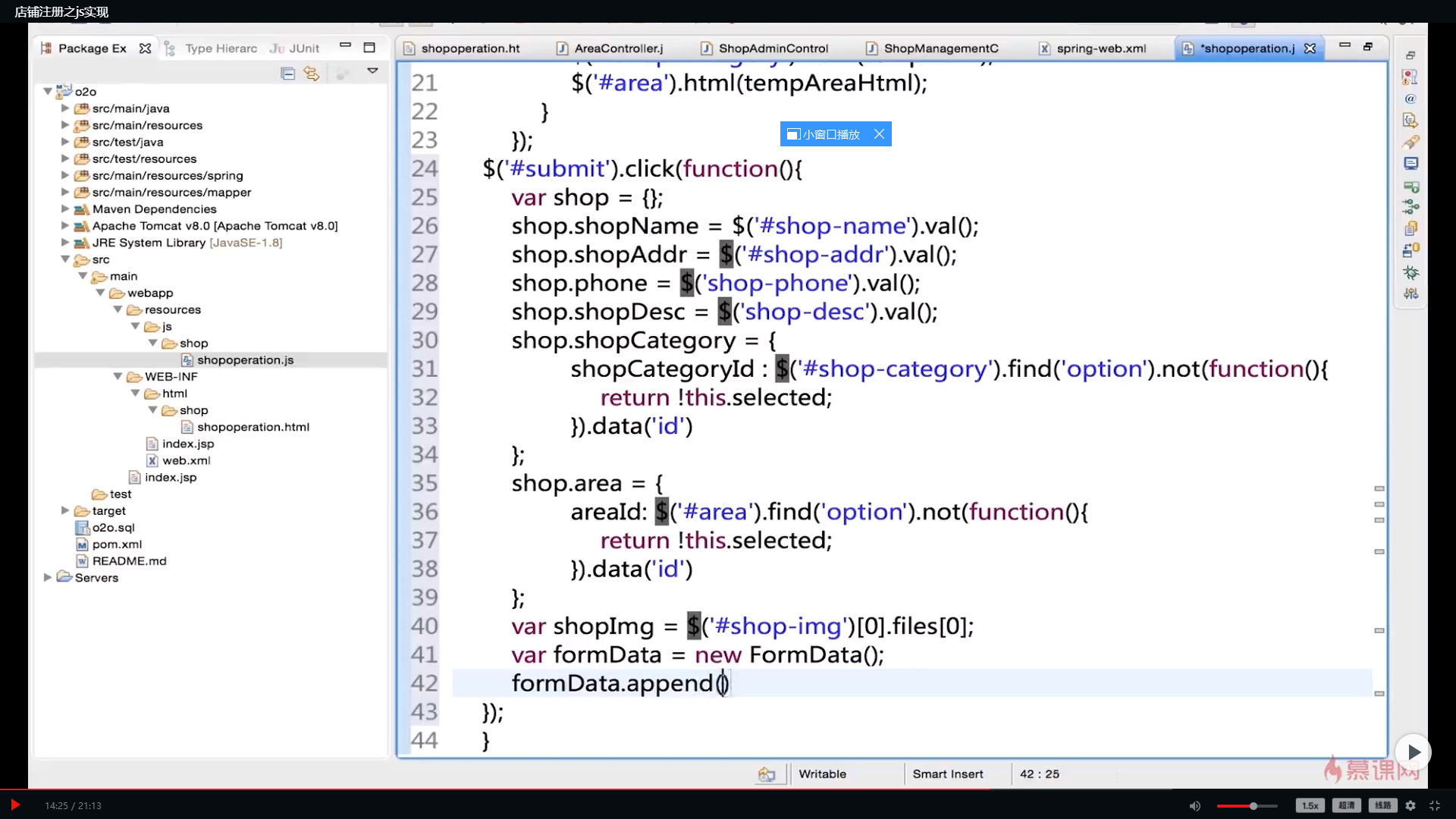This screenshot has width=1456, height=819.
Task: Collapse the WEB-INF folder
Action: coord(118,376)
